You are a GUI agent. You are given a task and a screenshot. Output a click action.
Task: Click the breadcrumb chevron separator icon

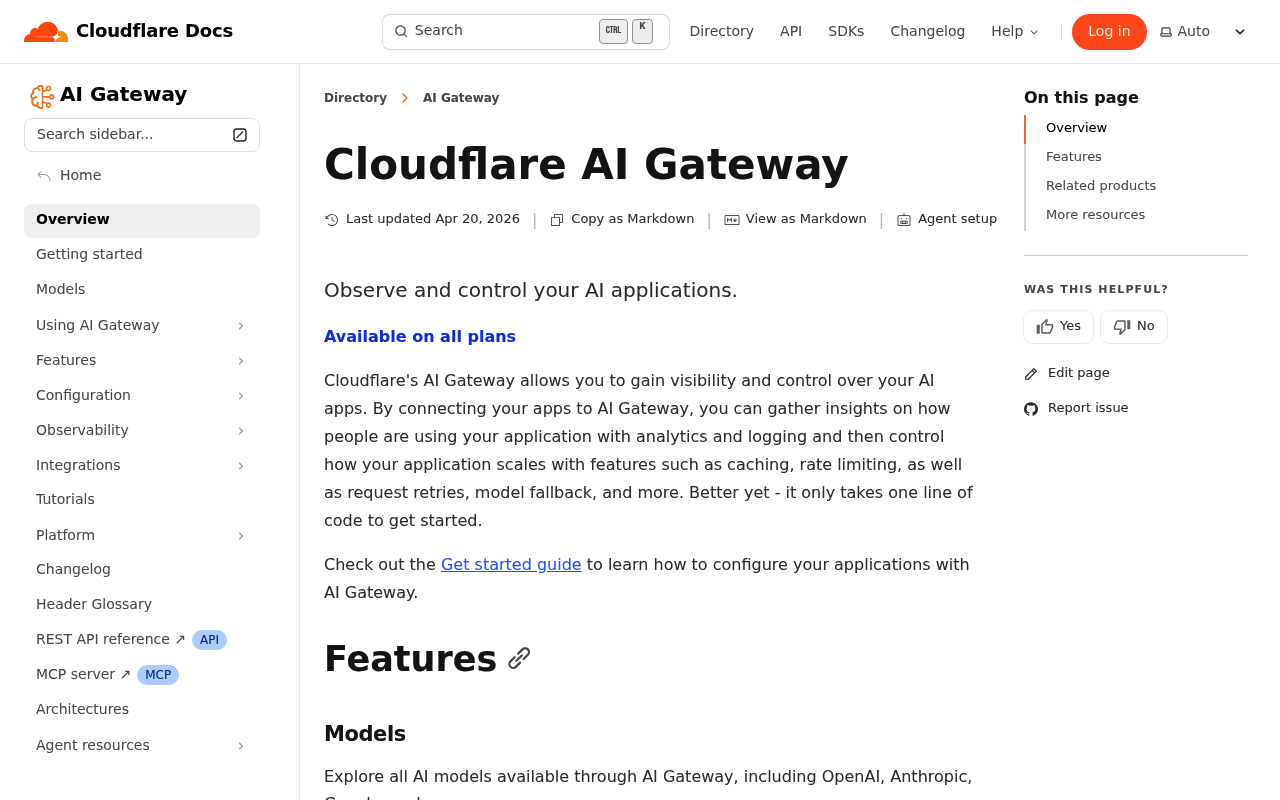point(405,98)
